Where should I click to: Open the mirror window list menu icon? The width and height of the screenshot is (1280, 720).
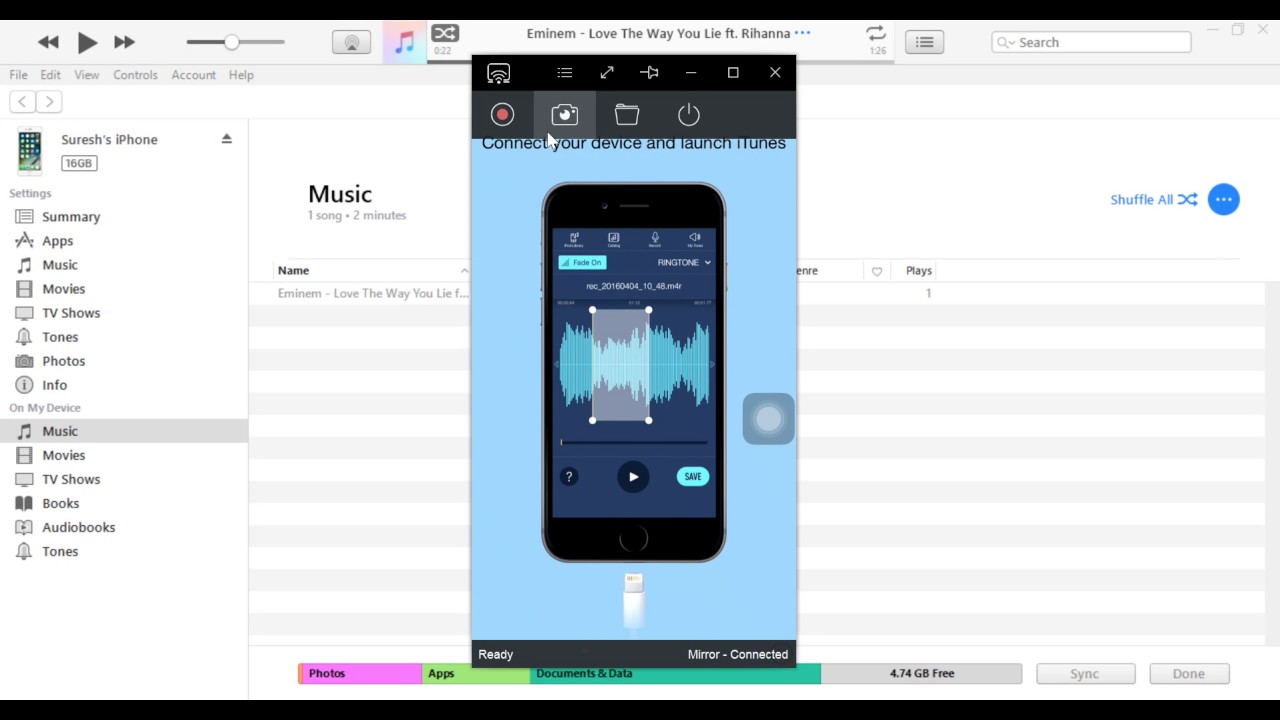(565, 72)
